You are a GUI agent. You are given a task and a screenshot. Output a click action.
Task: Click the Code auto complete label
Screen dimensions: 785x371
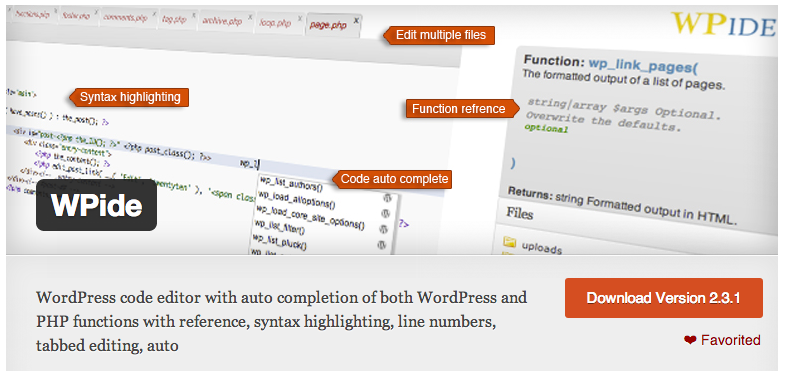(393, 179)
